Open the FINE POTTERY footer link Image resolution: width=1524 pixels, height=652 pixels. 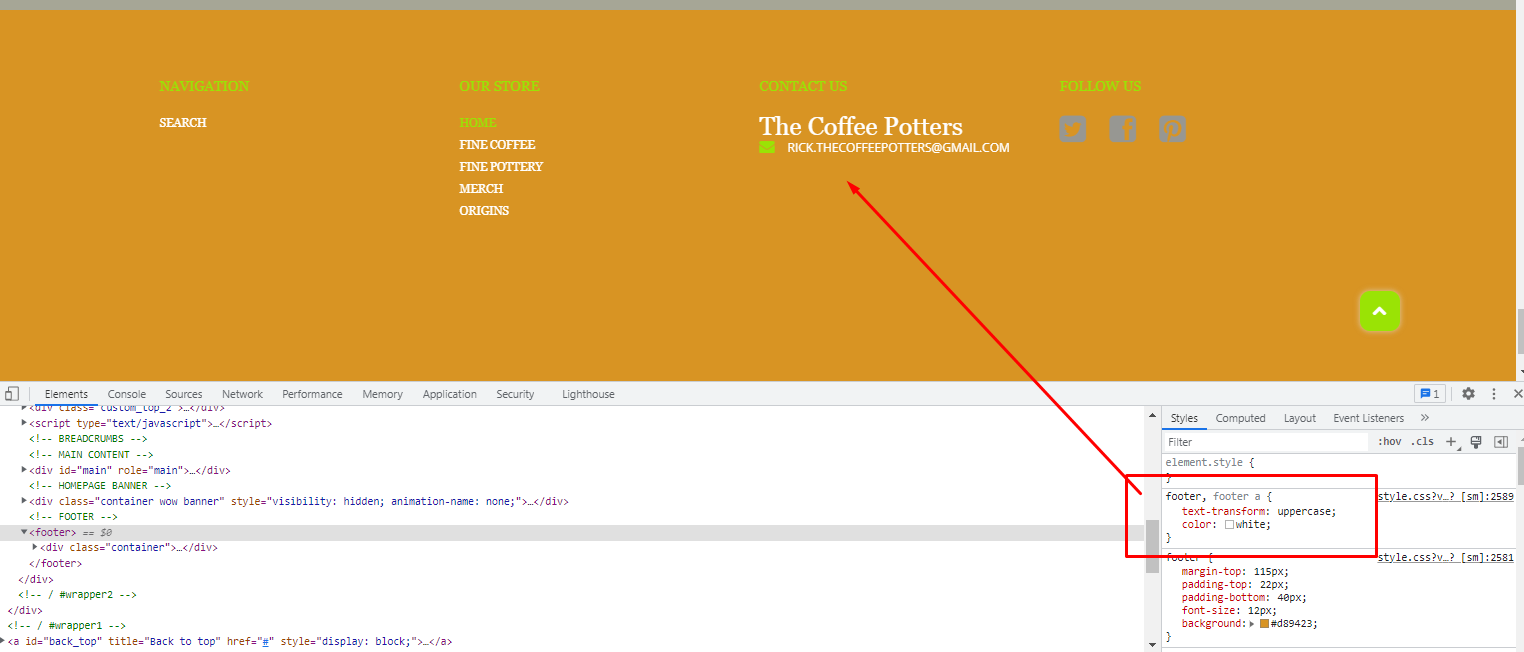click(501, 167)
